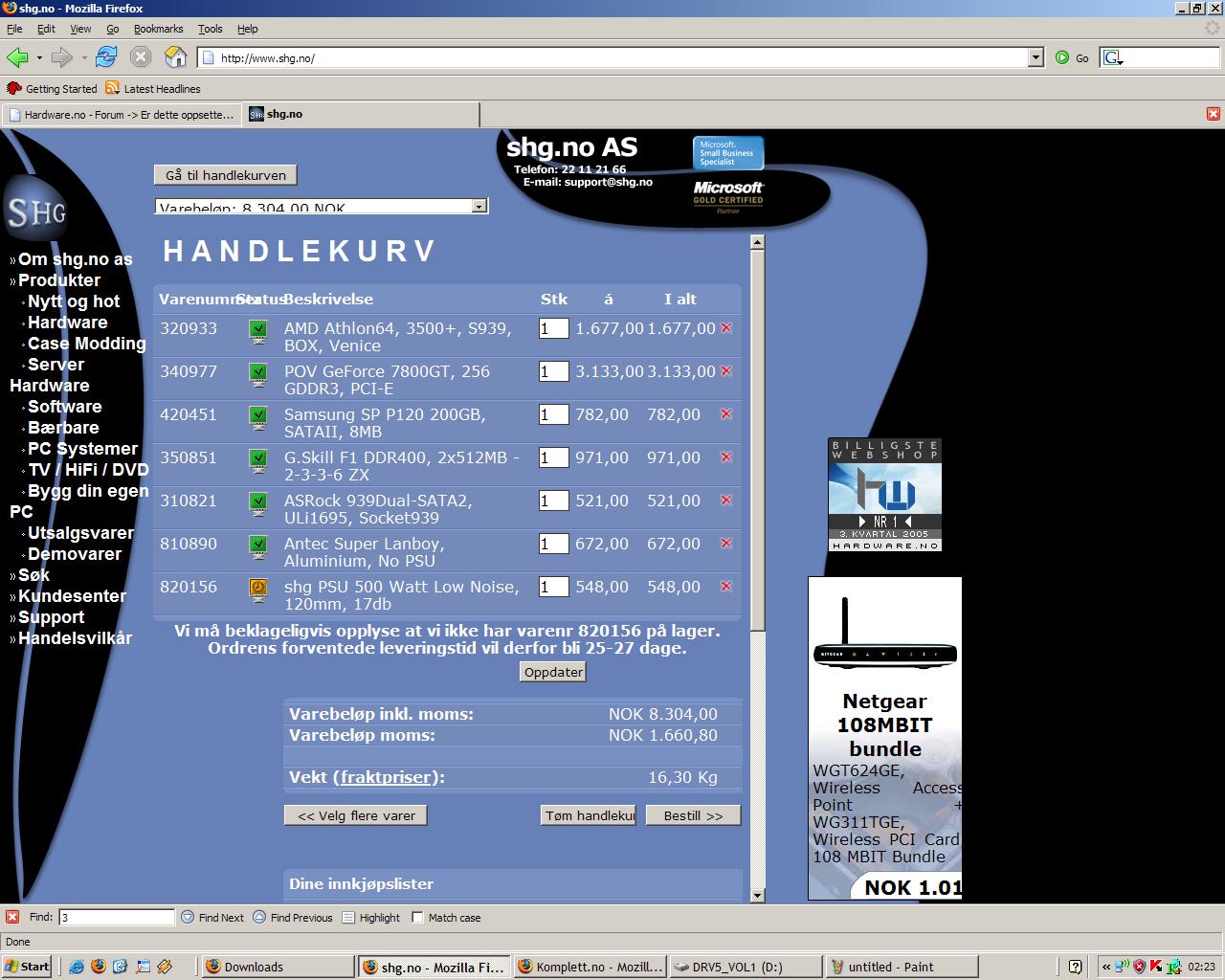Viewport: 1225px width, 980px height.
Task: Open the View menu
Action: (x=80, y=29)
